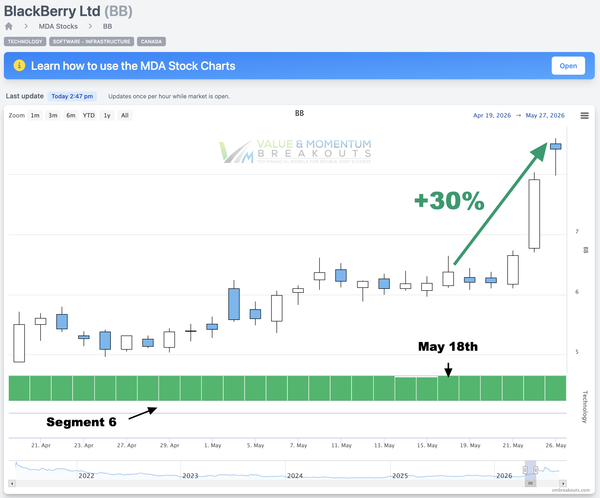
Task: Click the vmbreakouts.com credit link
Action: (571, 490)
